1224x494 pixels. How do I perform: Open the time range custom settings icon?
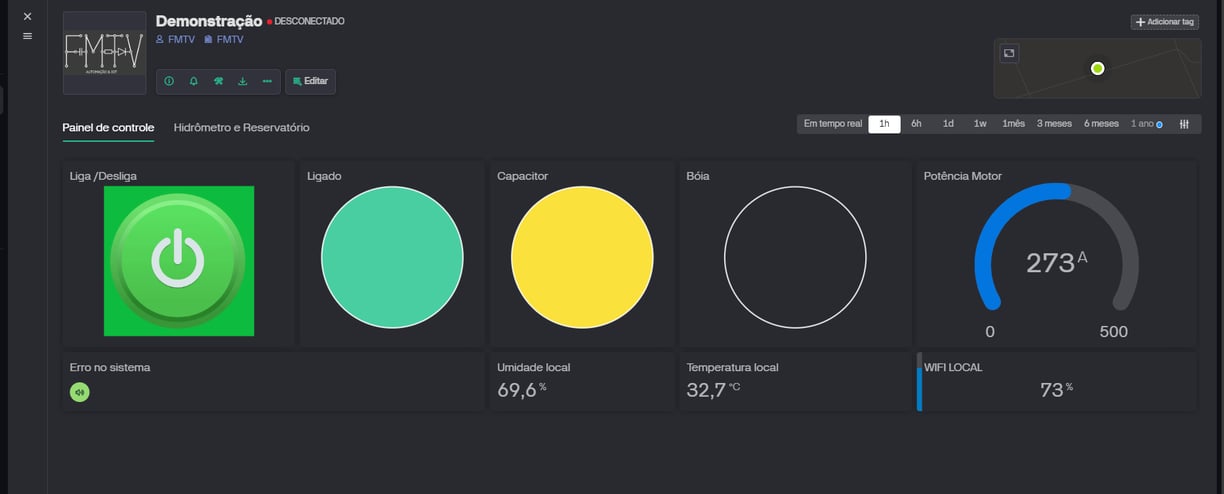(1184, 124)
